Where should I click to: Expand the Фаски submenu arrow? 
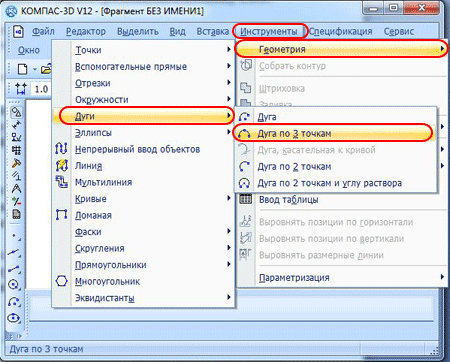(x=229, y=231)
